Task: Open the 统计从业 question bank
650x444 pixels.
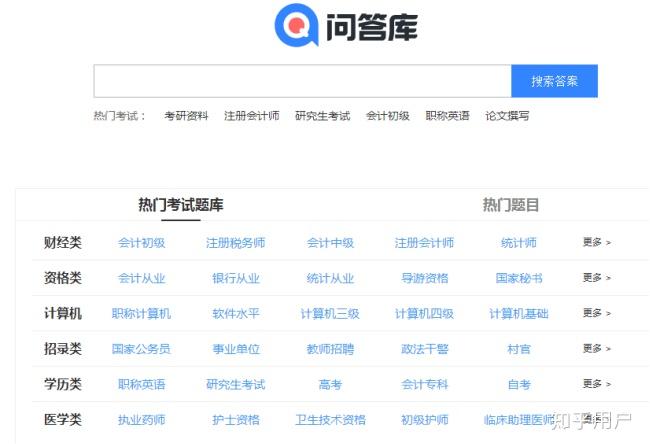Action: tap(330, 278)
